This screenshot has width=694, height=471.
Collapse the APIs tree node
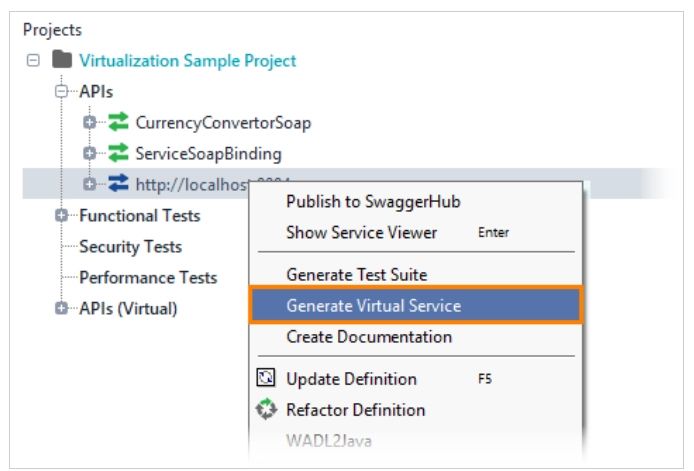[62, 92]
